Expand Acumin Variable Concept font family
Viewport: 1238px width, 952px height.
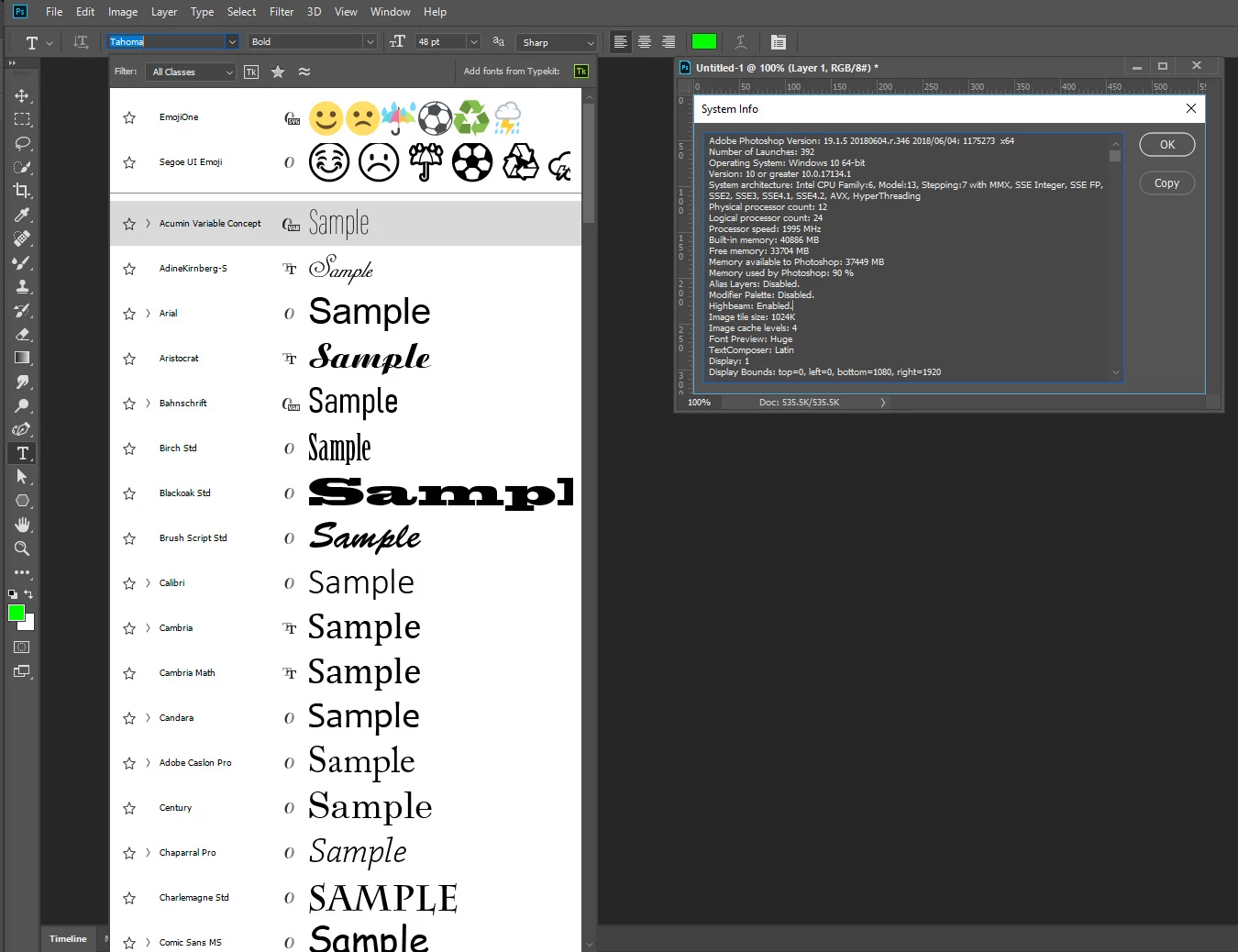[148, 224]
